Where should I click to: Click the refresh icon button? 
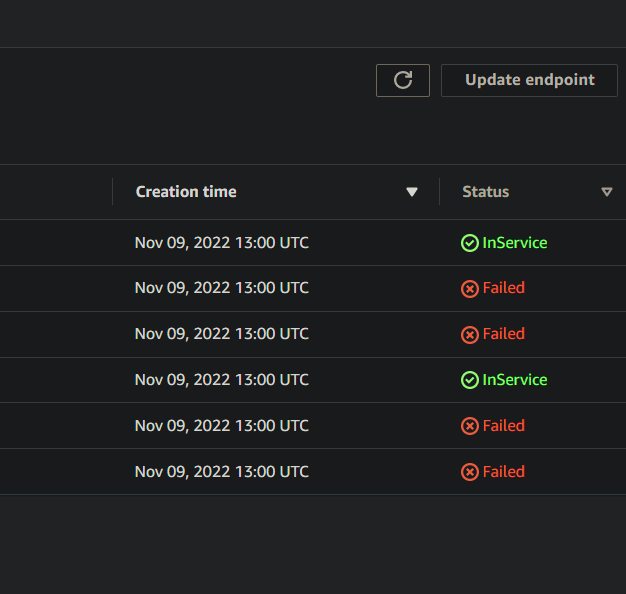tap(403, 80)
